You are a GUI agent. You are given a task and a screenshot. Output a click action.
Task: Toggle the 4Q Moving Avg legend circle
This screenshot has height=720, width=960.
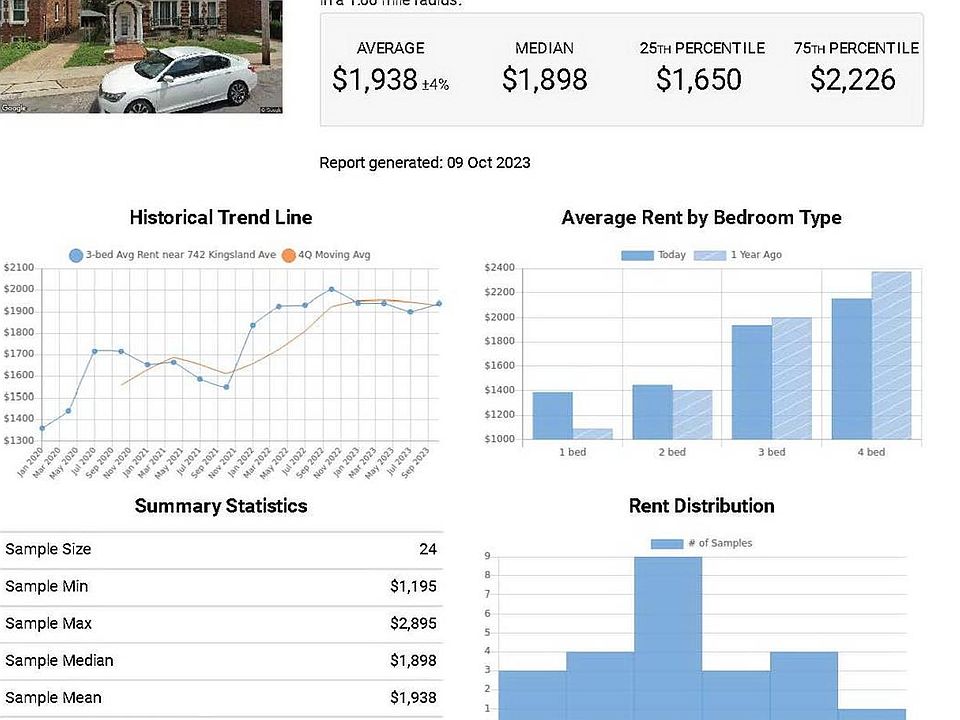point(288,255)
